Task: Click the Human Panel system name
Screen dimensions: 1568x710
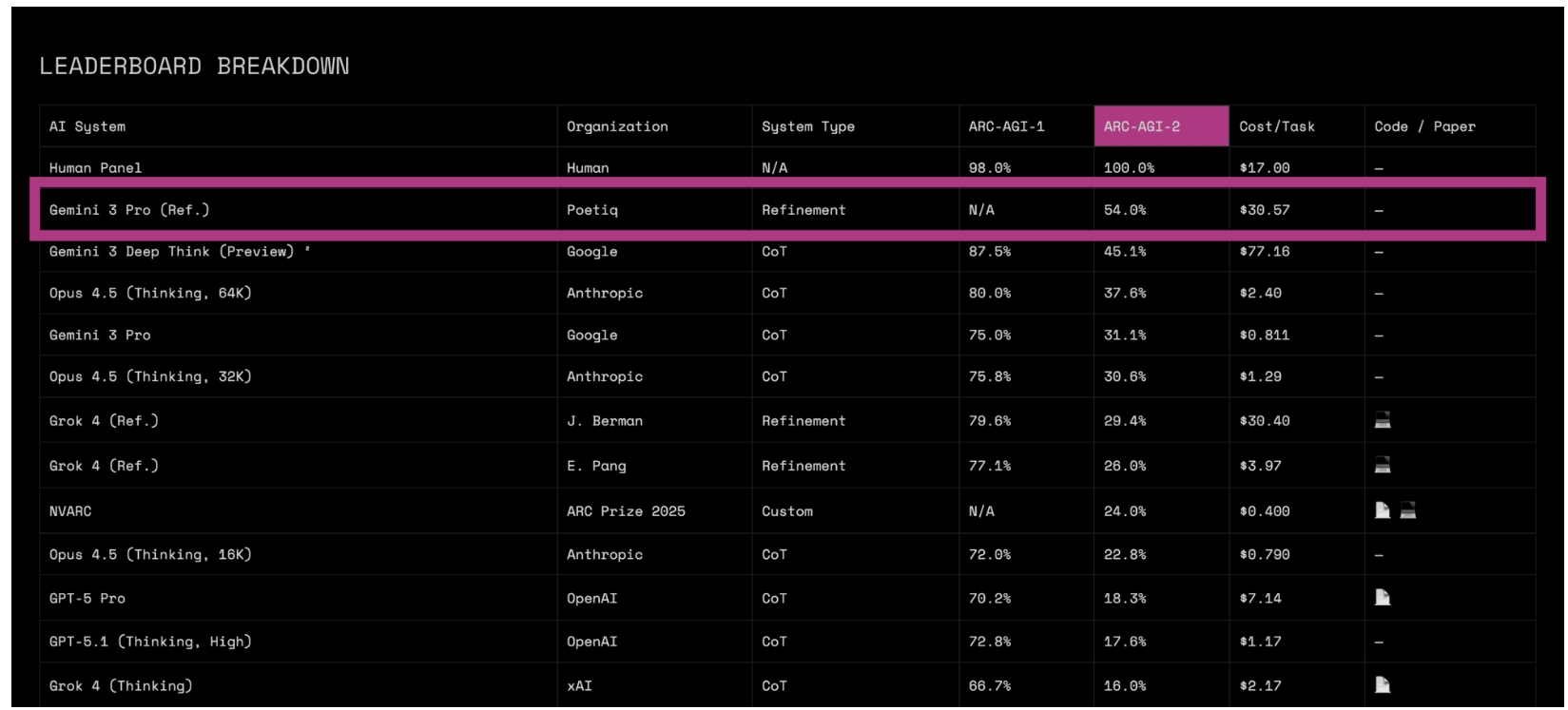Action: (95, 168)
